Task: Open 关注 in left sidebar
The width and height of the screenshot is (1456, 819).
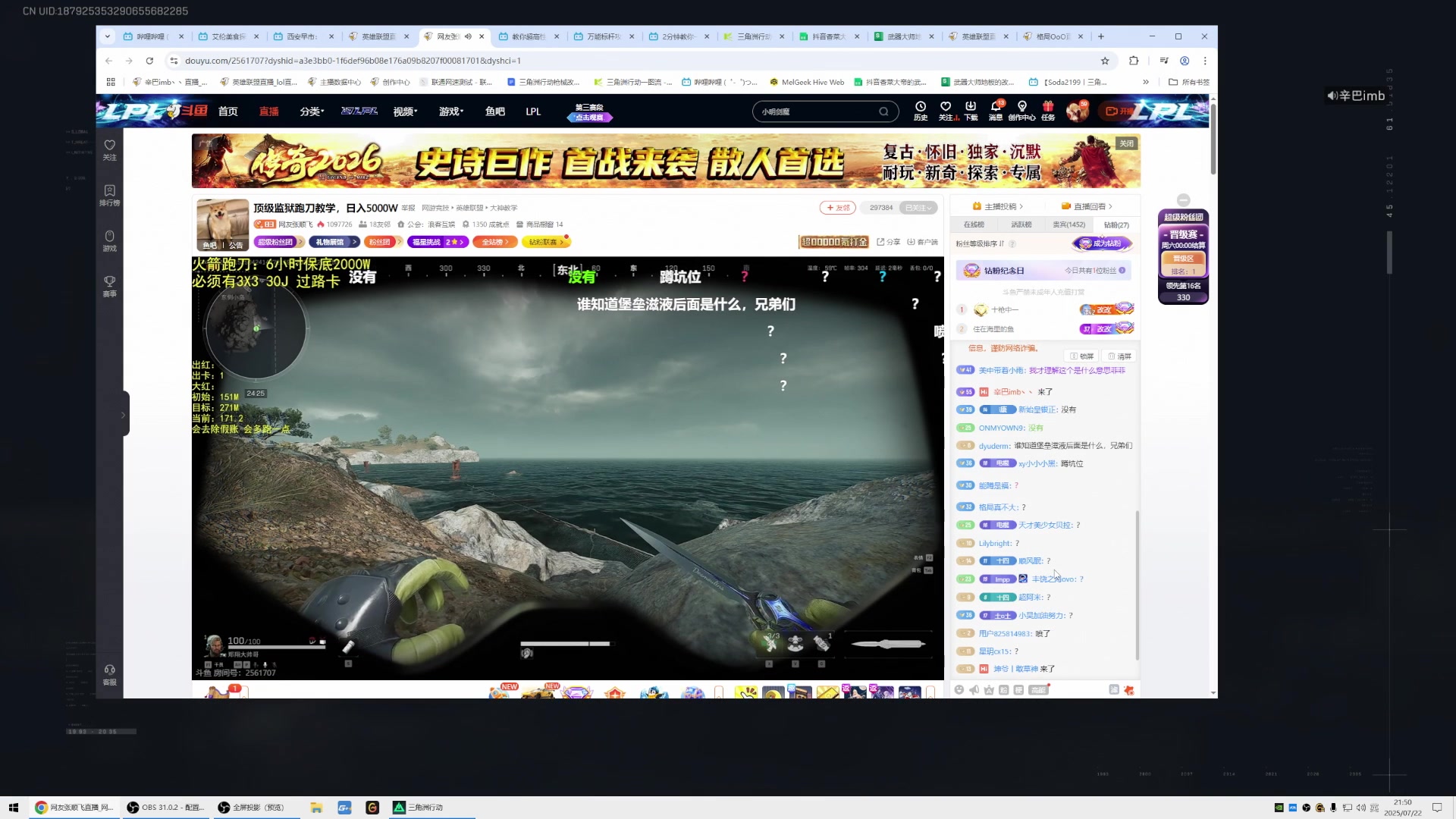Action: [x=110, y=149]
